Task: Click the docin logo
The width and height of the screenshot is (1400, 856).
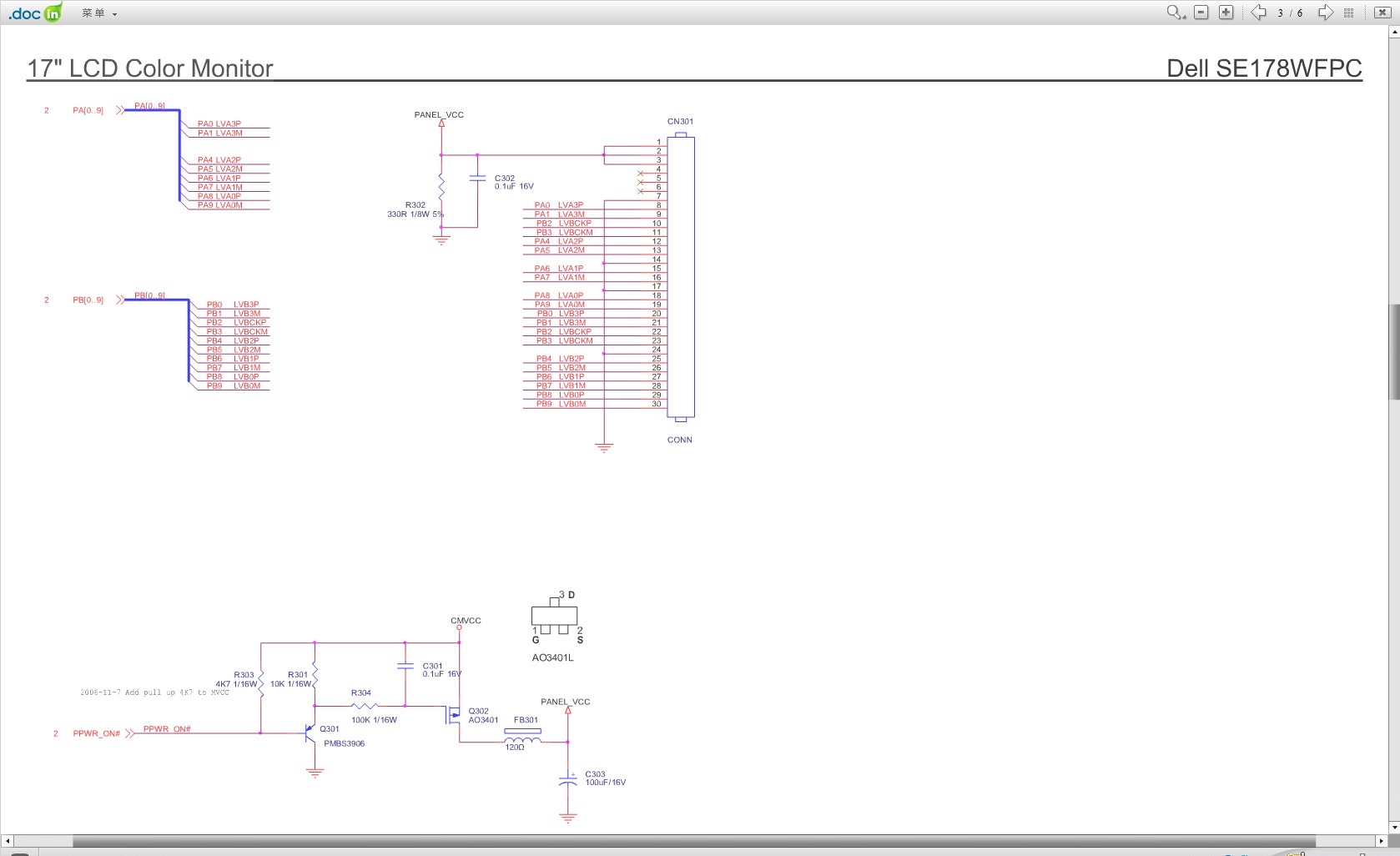Action: click(x=35, y=13)
